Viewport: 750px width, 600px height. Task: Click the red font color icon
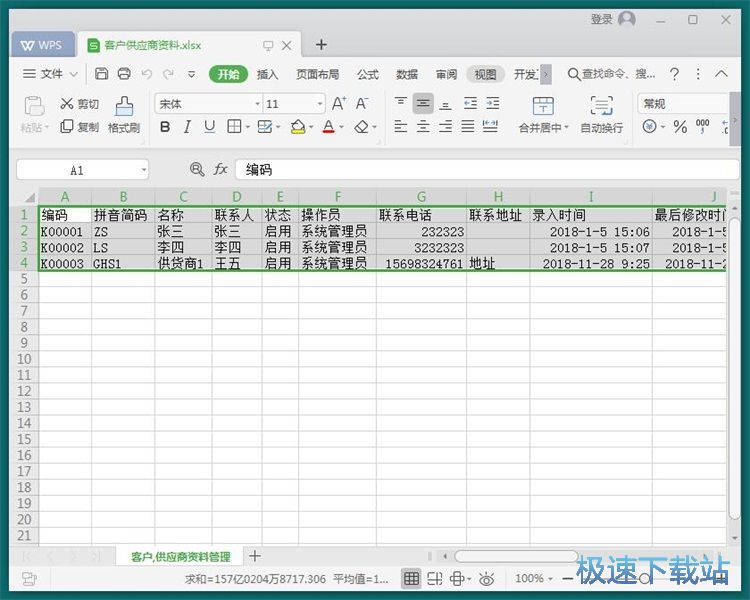(x=329, y=127)
